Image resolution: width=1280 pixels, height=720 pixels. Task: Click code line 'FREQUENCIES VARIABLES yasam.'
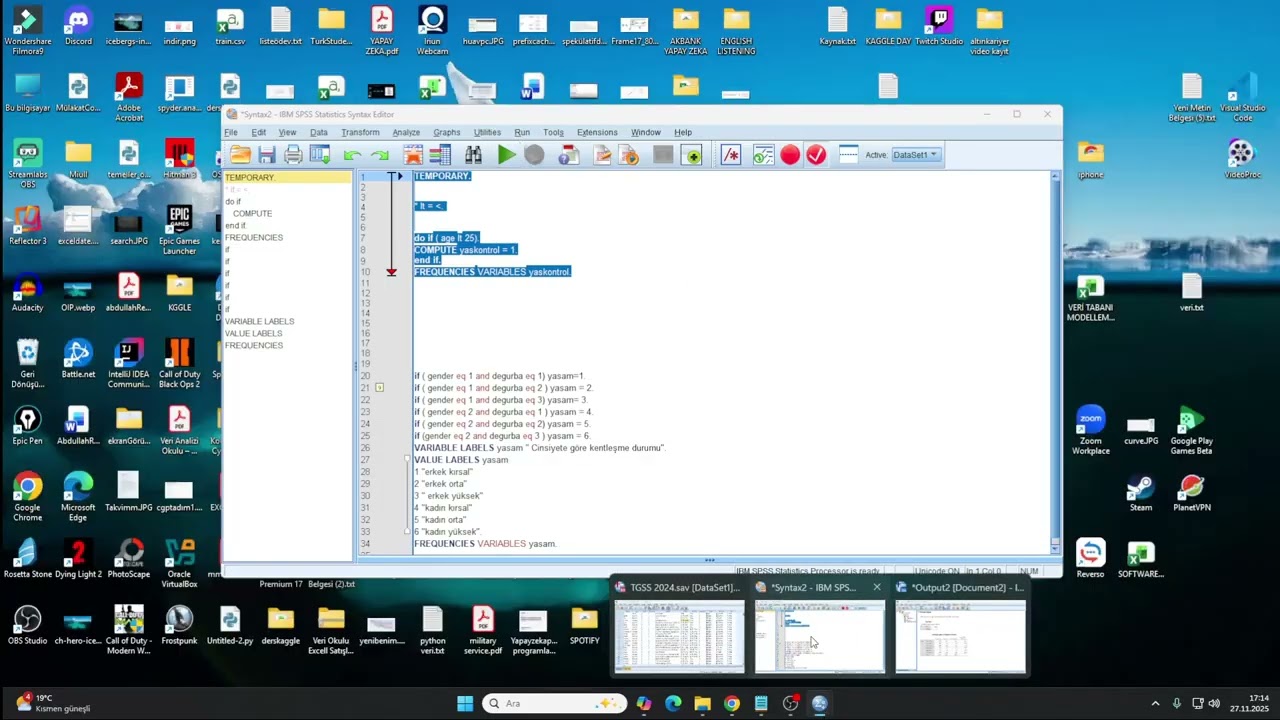point(485,544)
